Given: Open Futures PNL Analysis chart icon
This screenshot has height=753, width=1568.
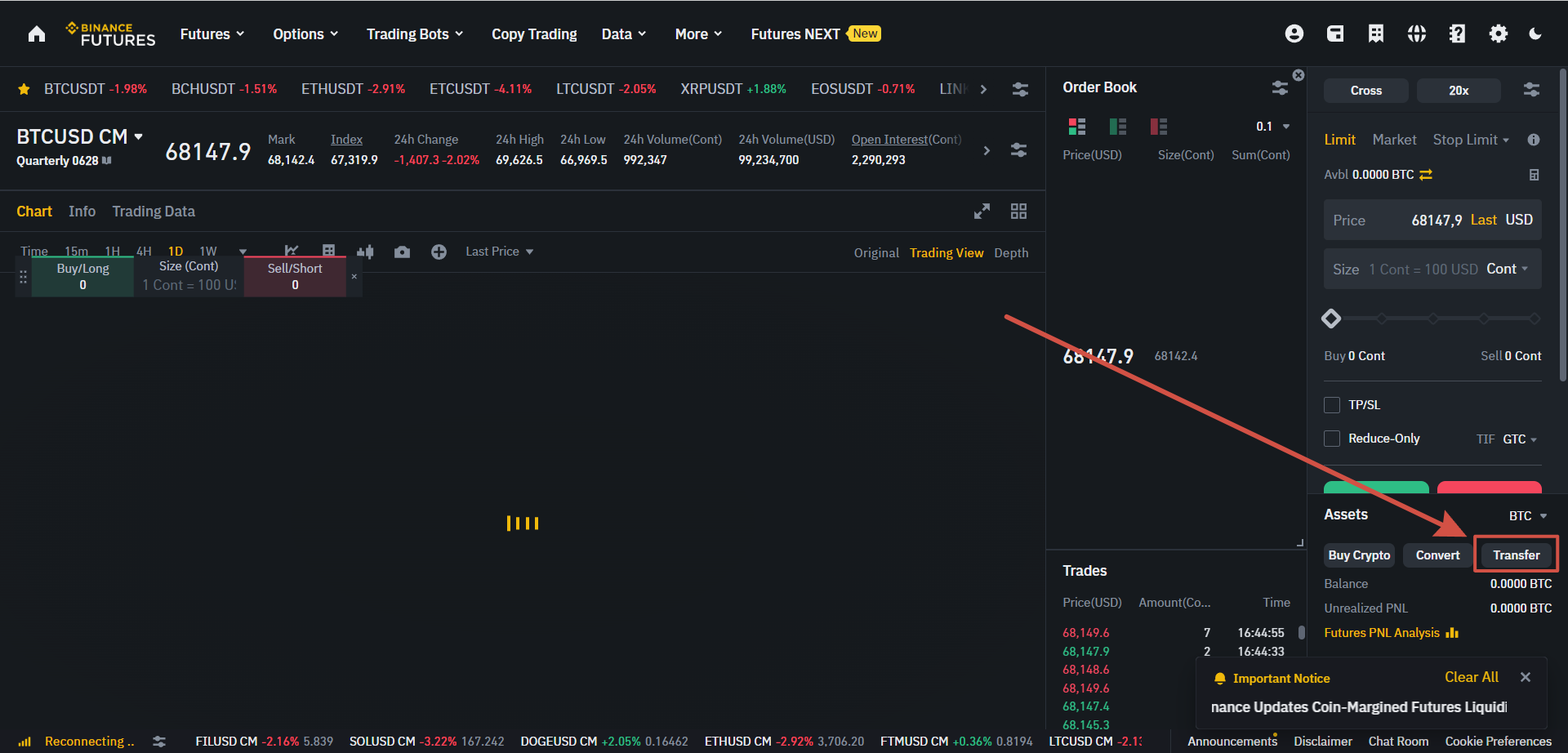Looking at the screenshot, I should pos(1452,633).
